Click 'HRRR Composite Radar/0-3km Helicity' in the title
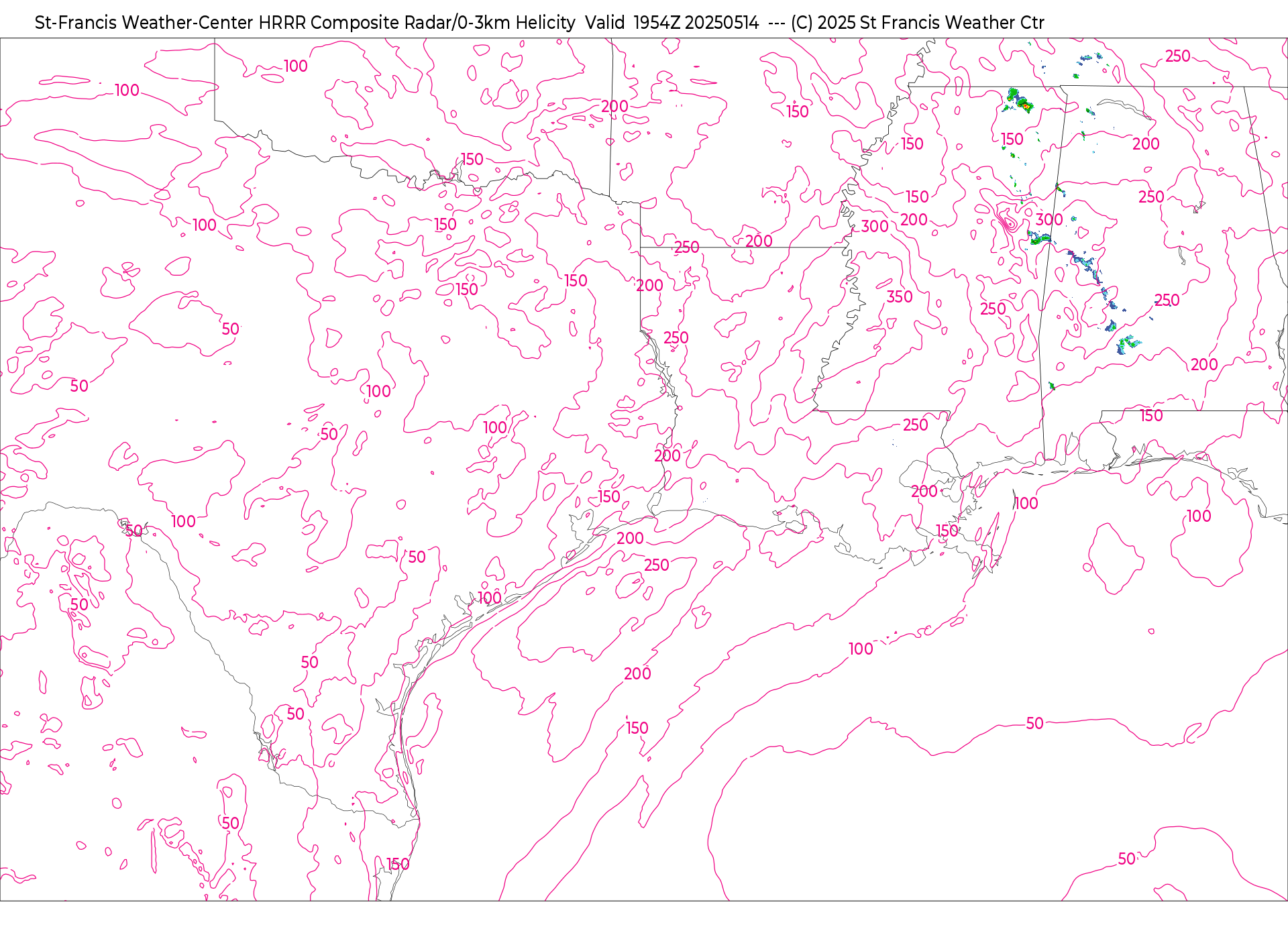 coord(417,23)
